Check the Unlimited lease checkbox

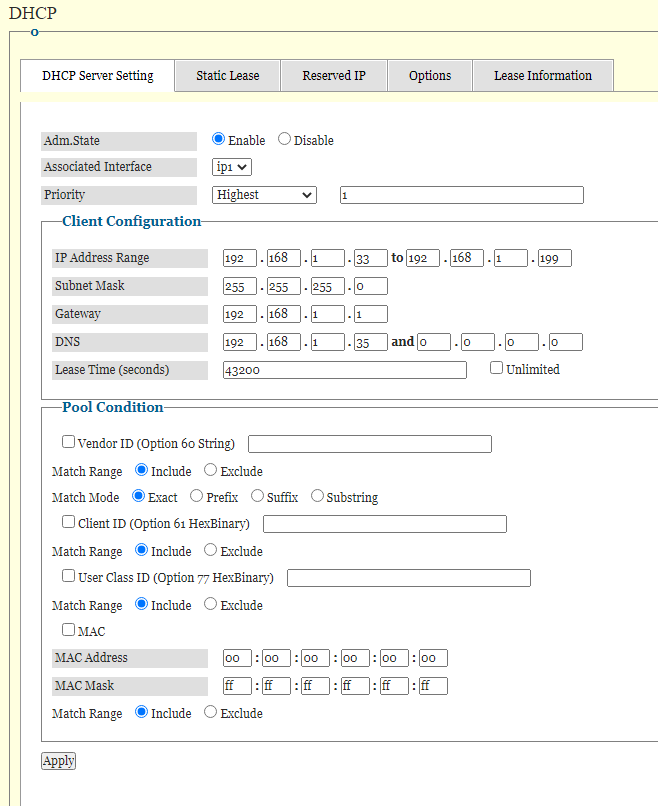pyautogui.click(x=496, y=368)
